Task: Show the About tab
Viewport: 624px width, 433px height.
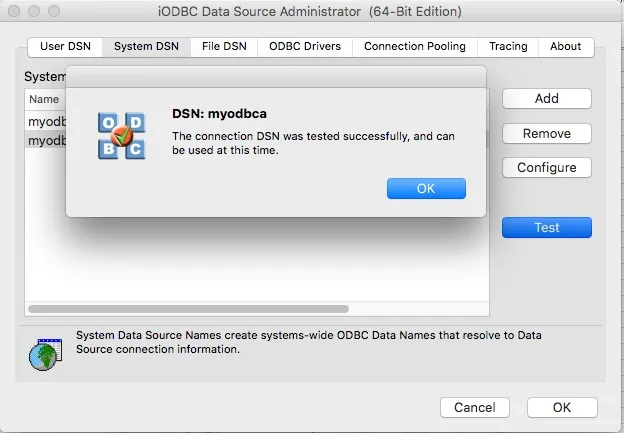Action: [x=565, y=46]
